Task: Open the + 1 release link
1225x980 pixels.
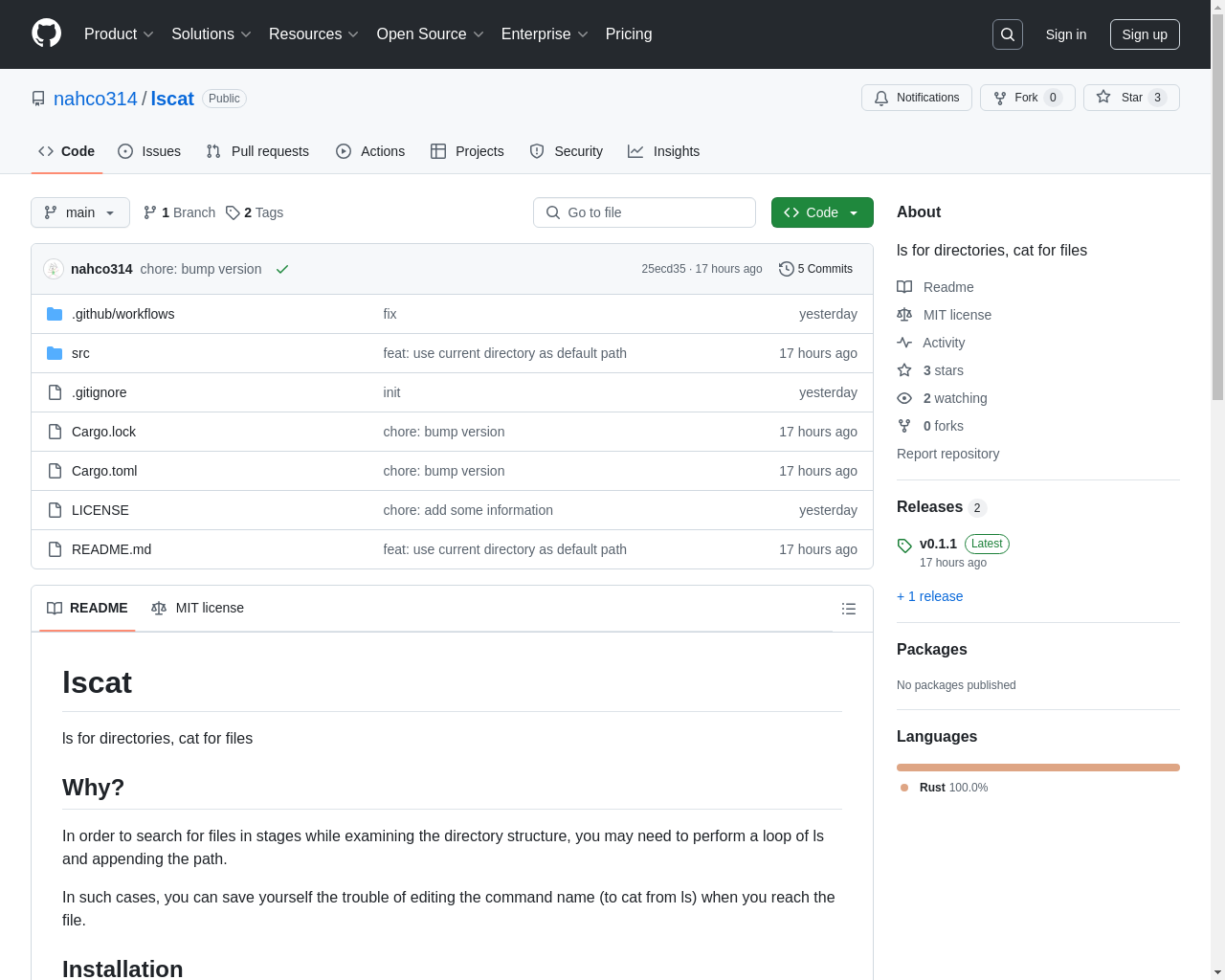Action: 930,596
